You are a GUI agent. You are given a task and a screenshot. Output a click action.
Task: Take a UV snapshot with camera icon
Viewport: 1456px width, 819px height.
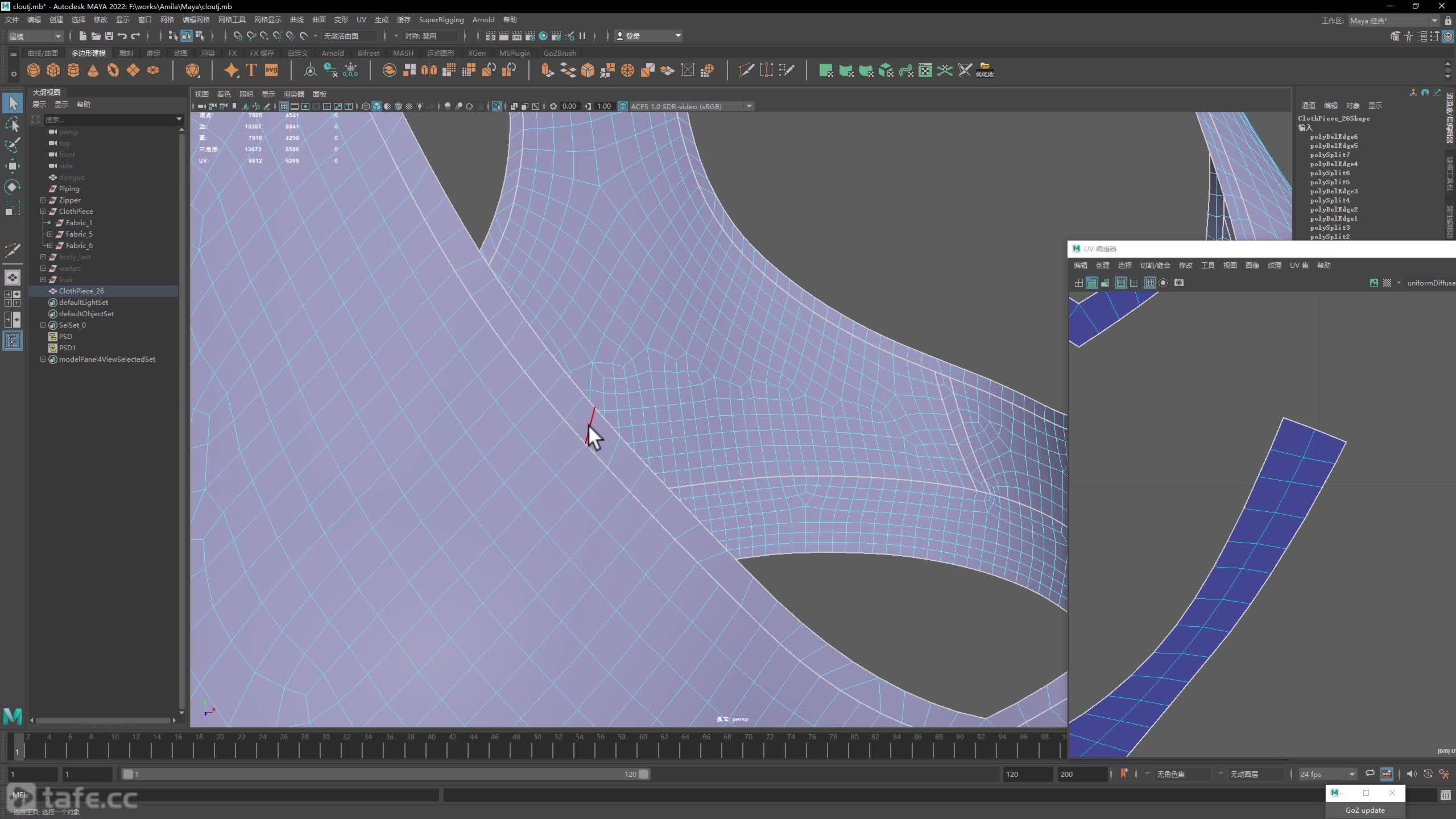pyautogui.click(x=1179, y=283)
